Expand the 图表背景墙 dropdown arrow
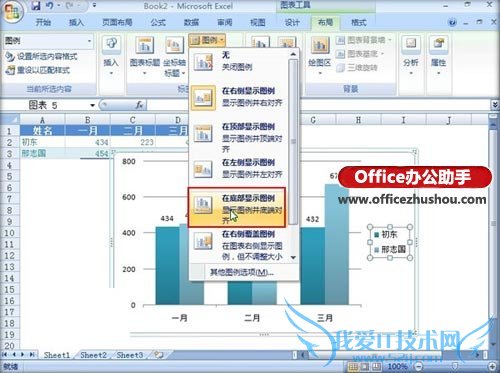Viewport: 500px width, 373px height. [389, 41]
